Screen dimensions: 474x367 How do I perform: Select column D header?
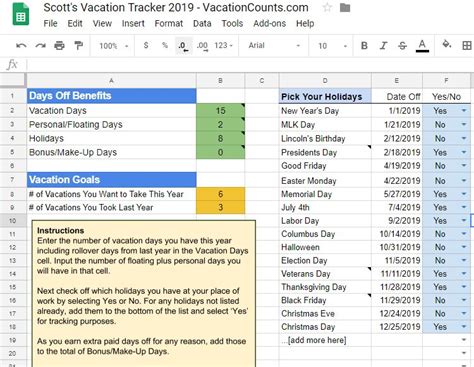click(325, 80)
